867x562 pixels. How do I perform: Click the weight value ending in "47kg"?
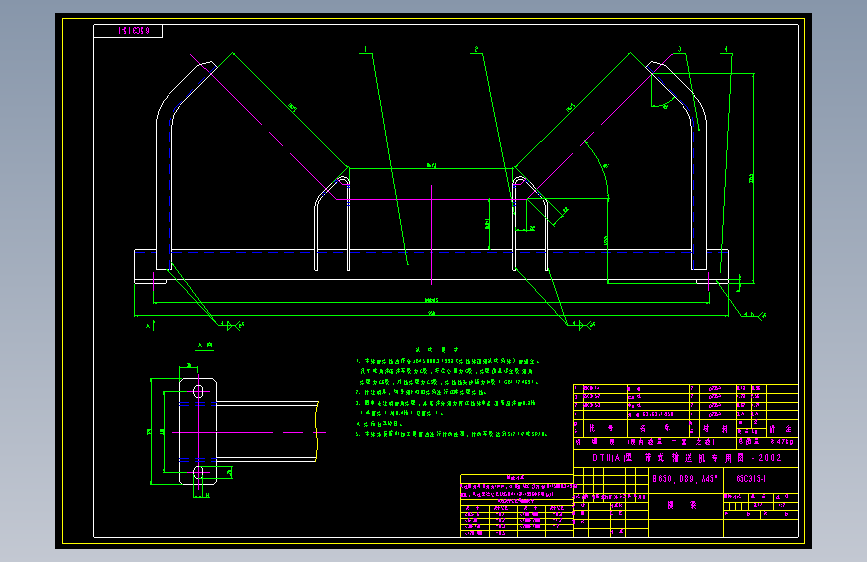coord(781,442)
